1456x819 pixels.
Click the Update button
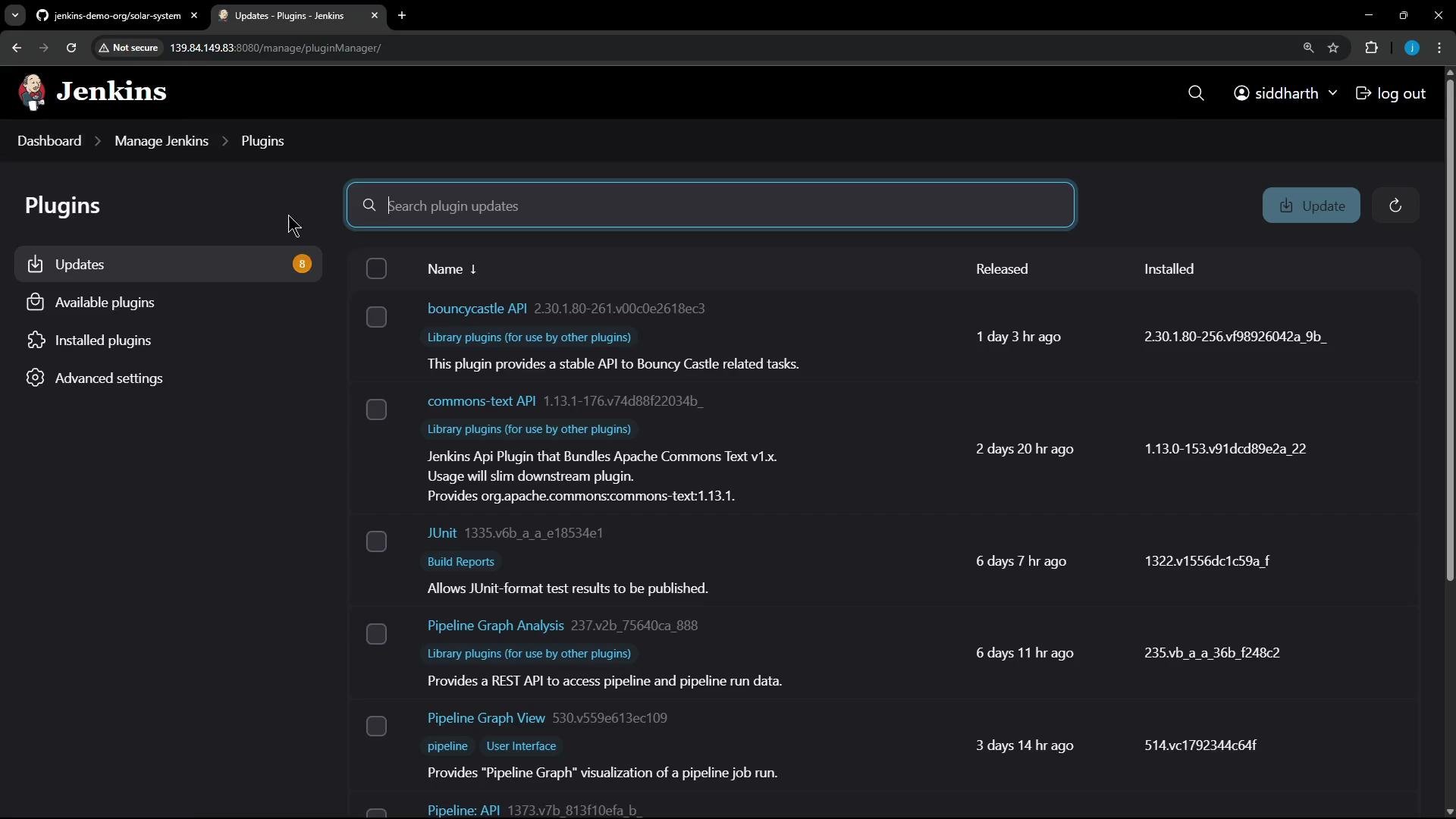point(1311,206)
